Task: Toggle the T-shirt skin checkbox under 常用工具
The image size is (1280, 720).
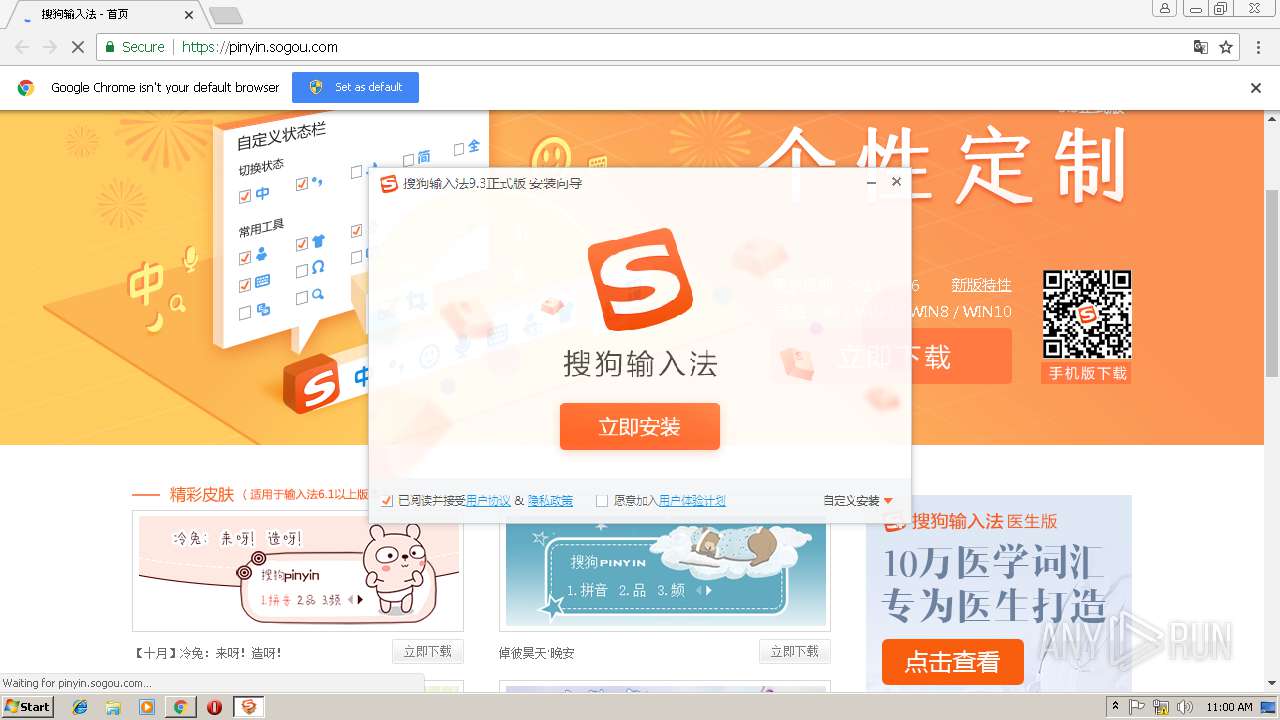Action: click(x=302, y=244)
